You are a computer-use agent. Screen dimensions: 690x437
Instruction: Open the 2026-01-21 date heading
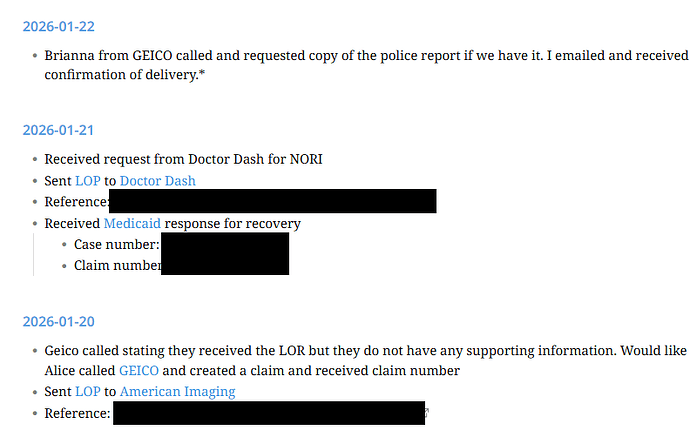(x=59, y=130)
